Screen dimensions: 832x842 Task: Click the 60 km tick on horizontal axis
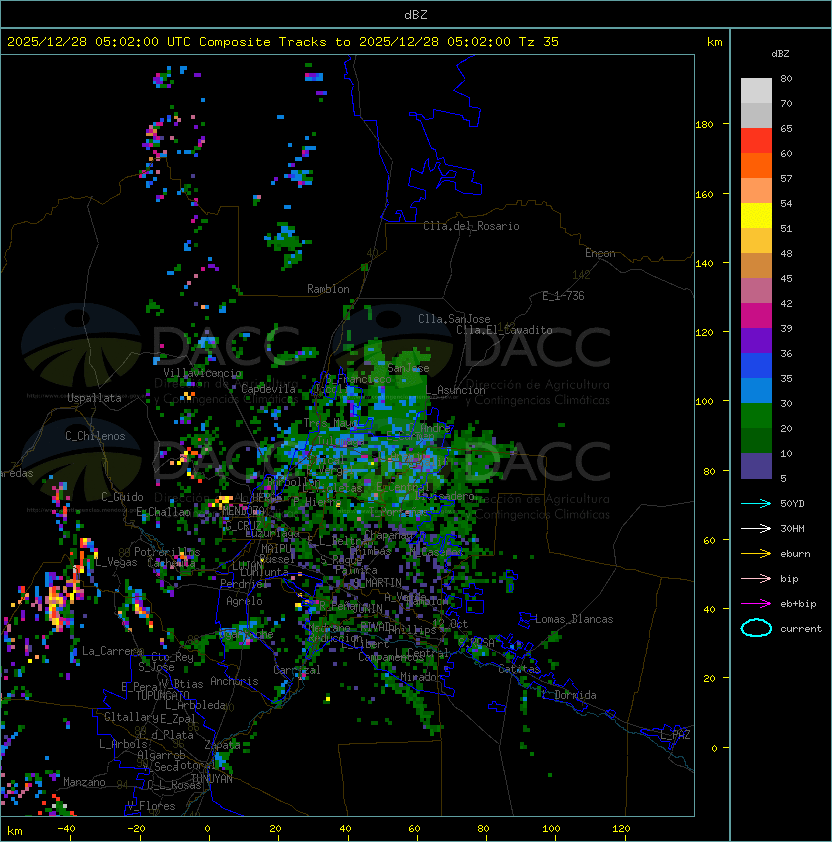pyautogui.click(x=414, y=829)
